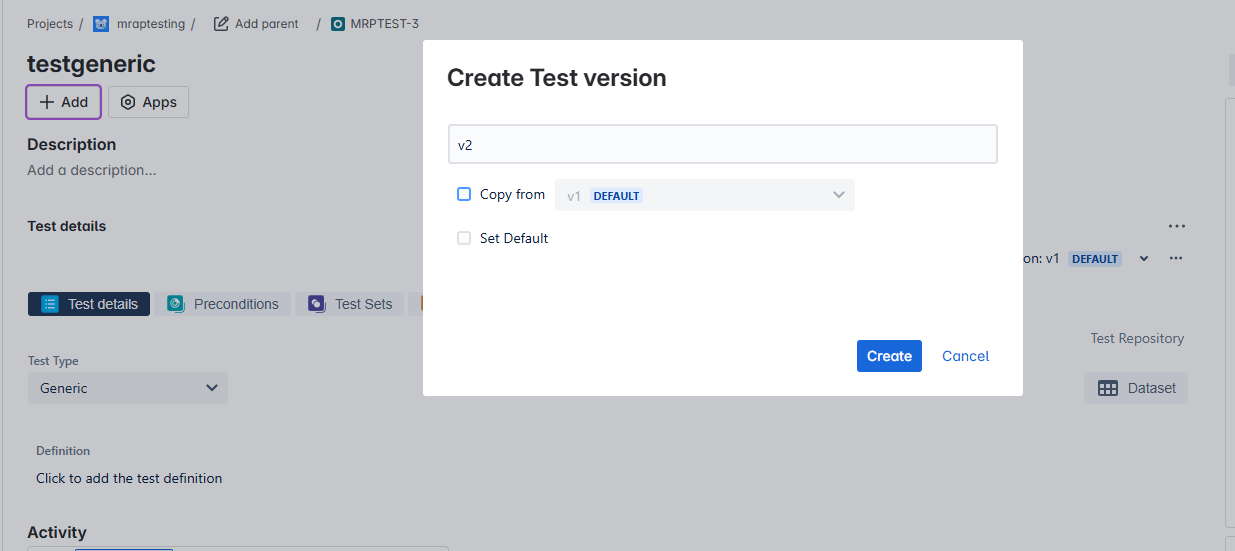Click the Test details tab list icon
Image resolution: width=1235 pixels, height=551 pixels.
coord(50,304)
